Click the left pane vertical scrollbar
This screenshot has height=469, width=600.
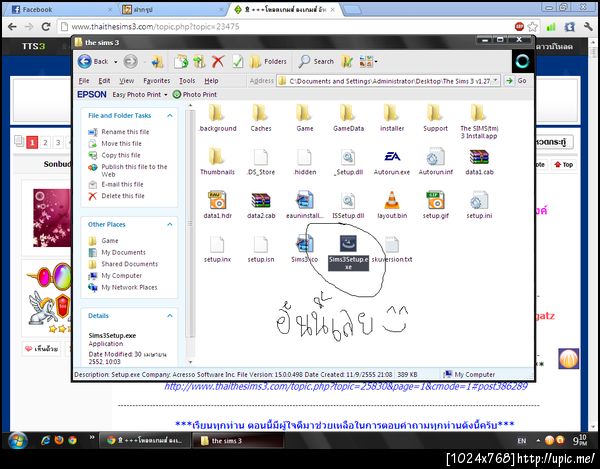[x=190, y=224]
